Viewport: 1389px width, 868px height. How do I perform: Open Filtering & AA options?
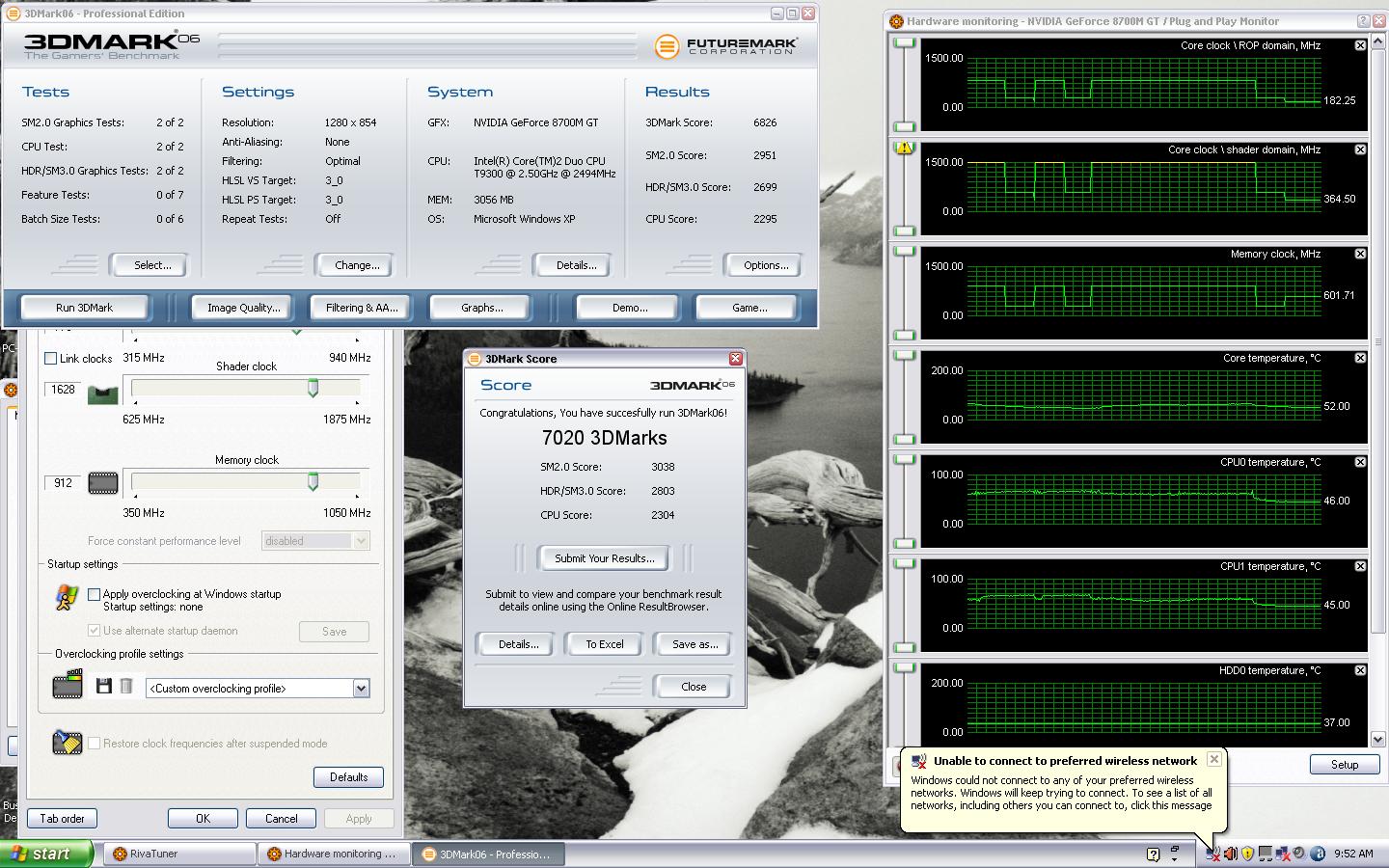(362, 308)
